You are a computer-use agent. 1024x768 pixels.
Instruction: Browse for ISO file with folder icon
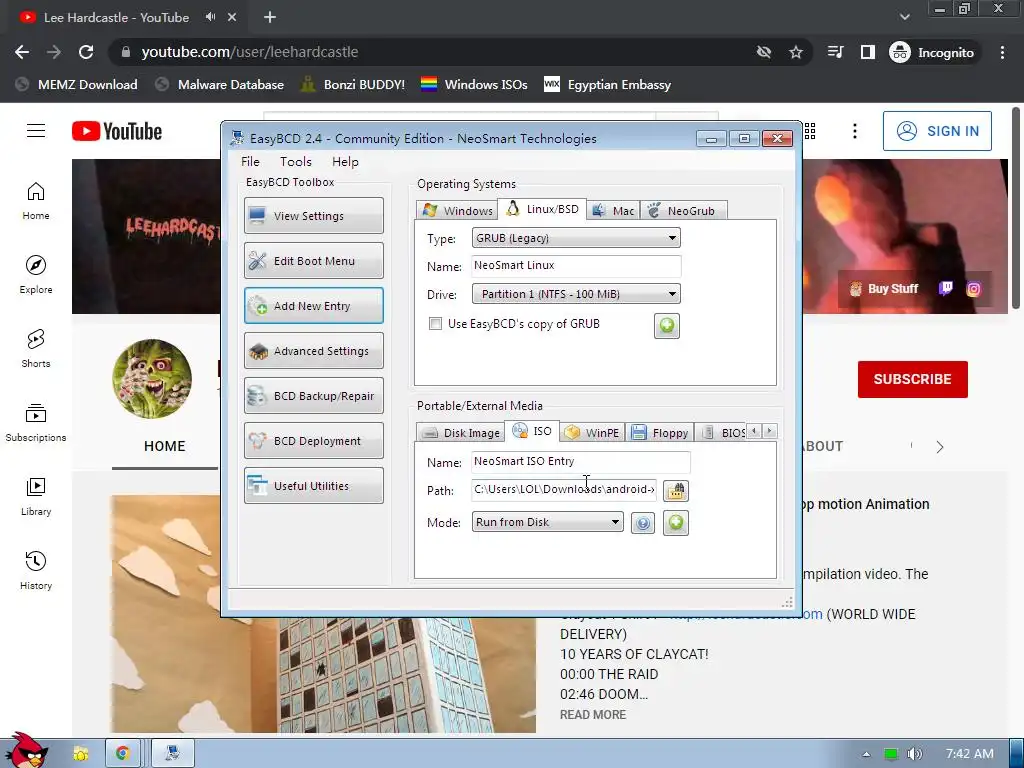point(676,490)
